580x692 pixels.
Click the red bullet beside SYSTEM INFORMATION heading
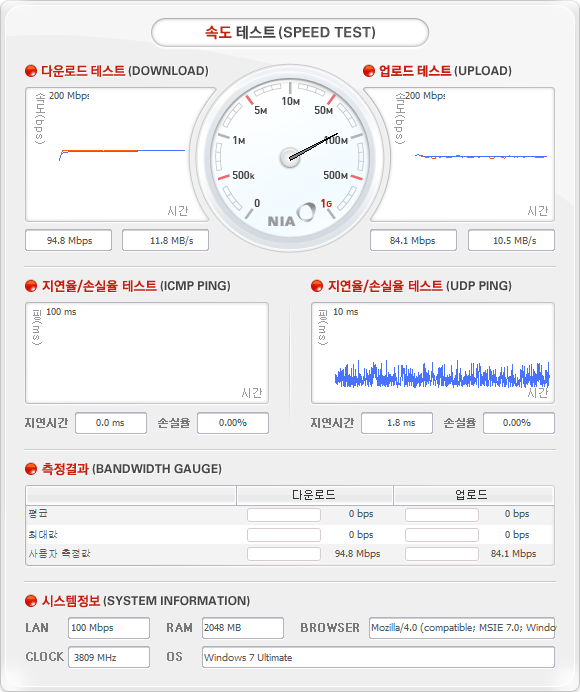tap(31, 601)
